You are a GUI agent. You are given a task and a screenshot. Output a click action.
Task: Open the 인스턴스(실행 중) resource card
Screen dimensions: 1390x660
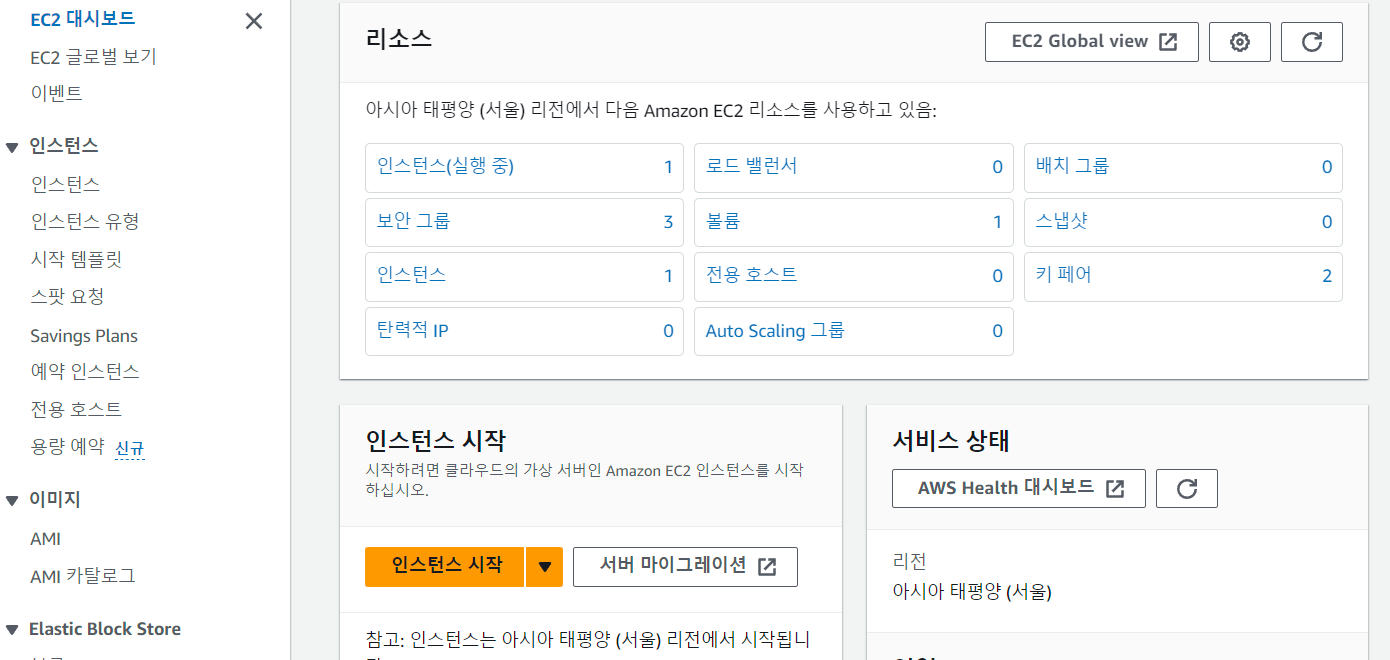tap(524, 168)
